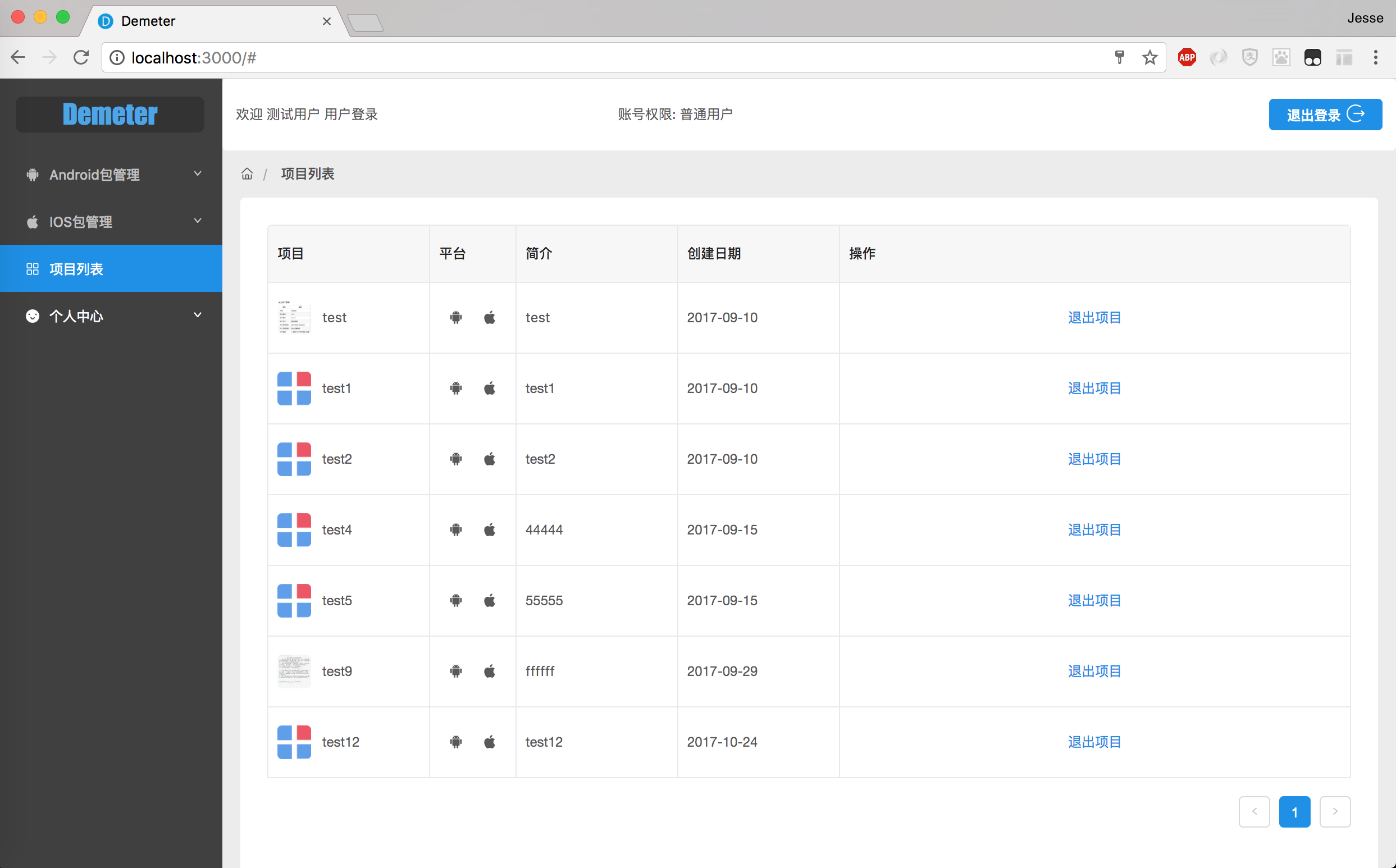Click the test9 project thumbnail
Image resolution: width=1396 pixels, height=868 pixels.
(x=294, y=671)
